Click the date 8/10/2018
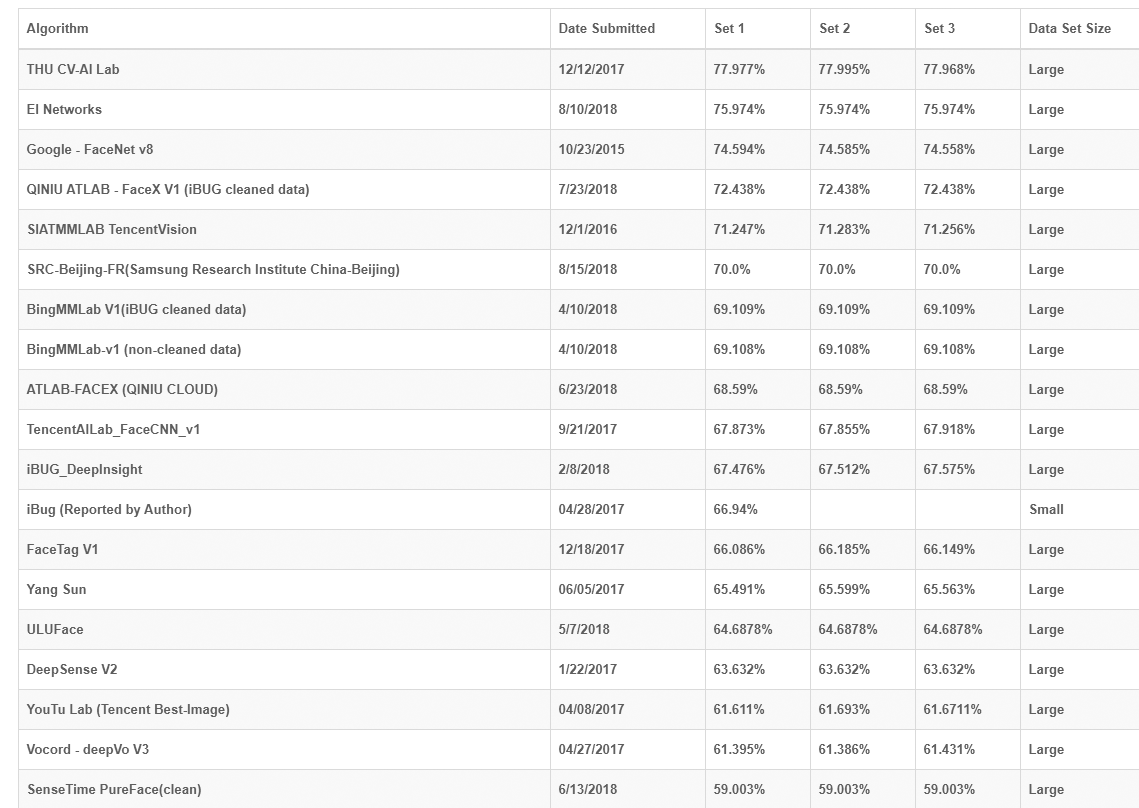The height and width of the screenshot is (808, 1139). (588, 109)
